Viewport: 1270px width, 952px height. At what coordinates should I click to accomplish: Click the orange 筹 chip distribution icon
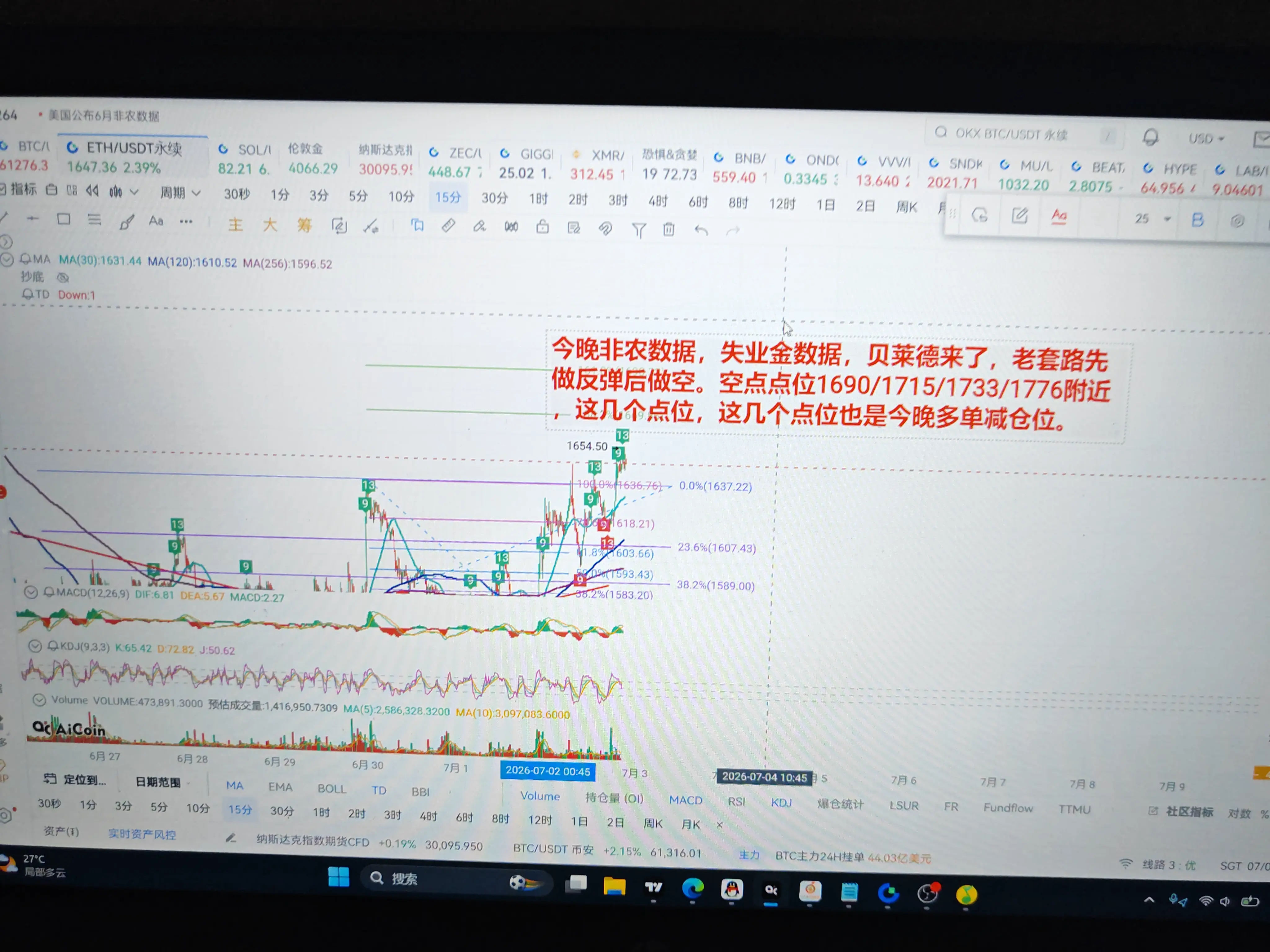coord(304,225)
